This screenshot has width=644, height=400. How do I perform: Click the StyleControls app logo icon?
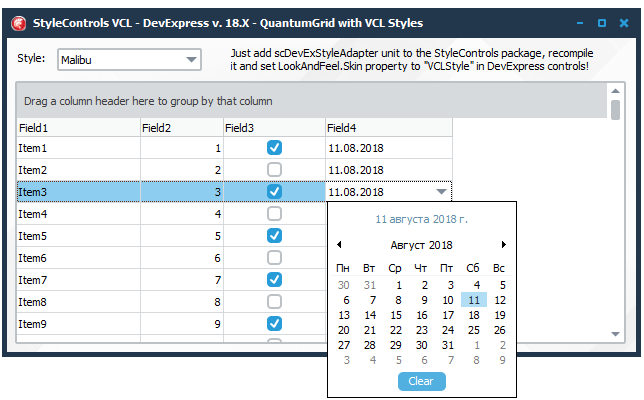point(18,23)
